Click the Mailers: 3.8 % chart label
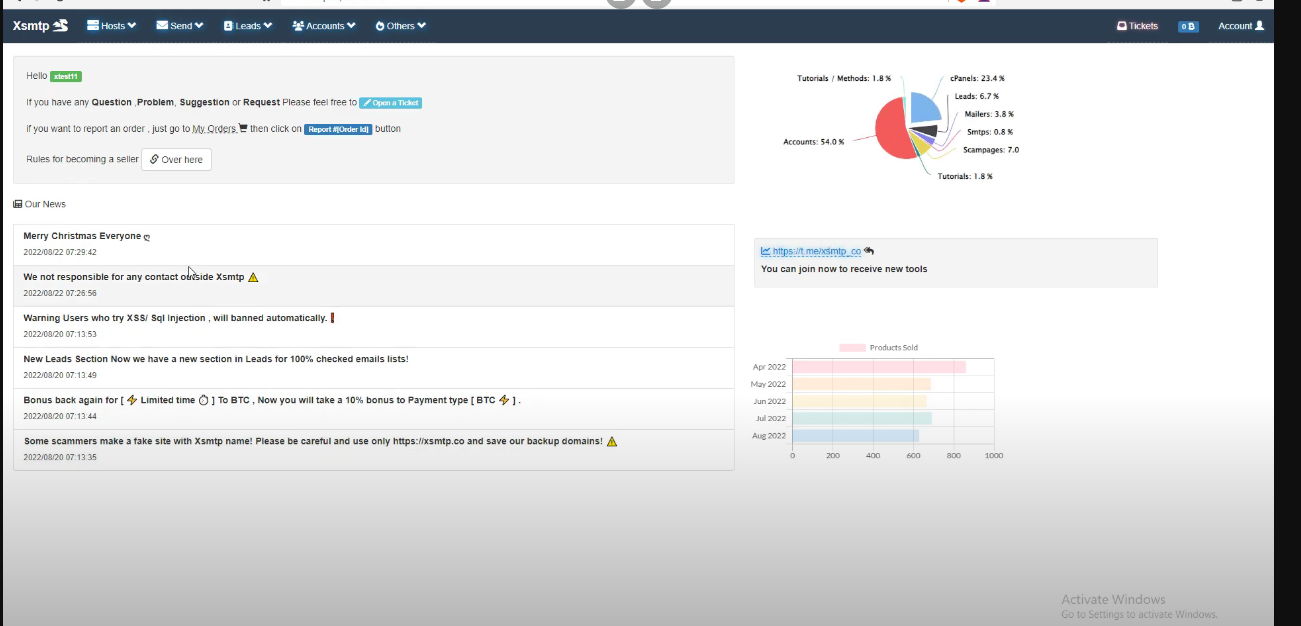The height and width of the screenshot is (626, 1301). 989,114
